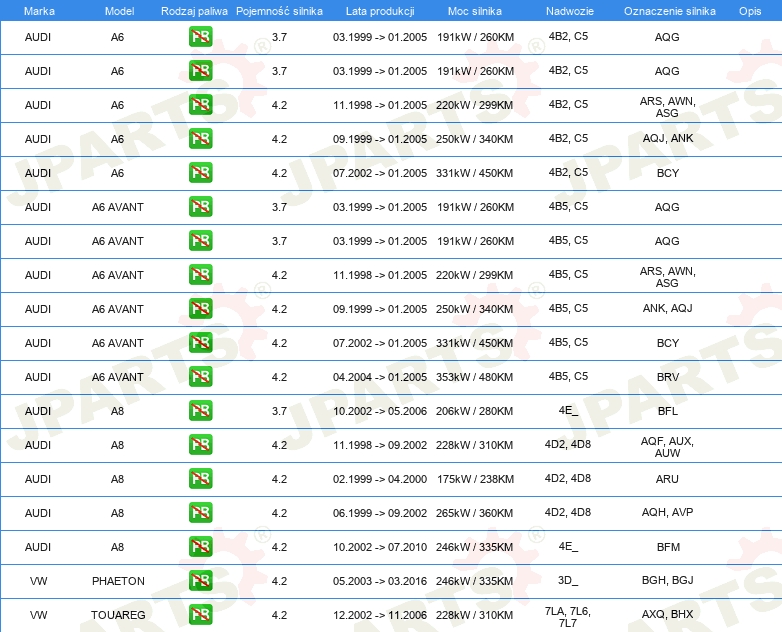The image size is (782, 632).
Task: Click the Opis column header
Action: [x=750, y=11]
